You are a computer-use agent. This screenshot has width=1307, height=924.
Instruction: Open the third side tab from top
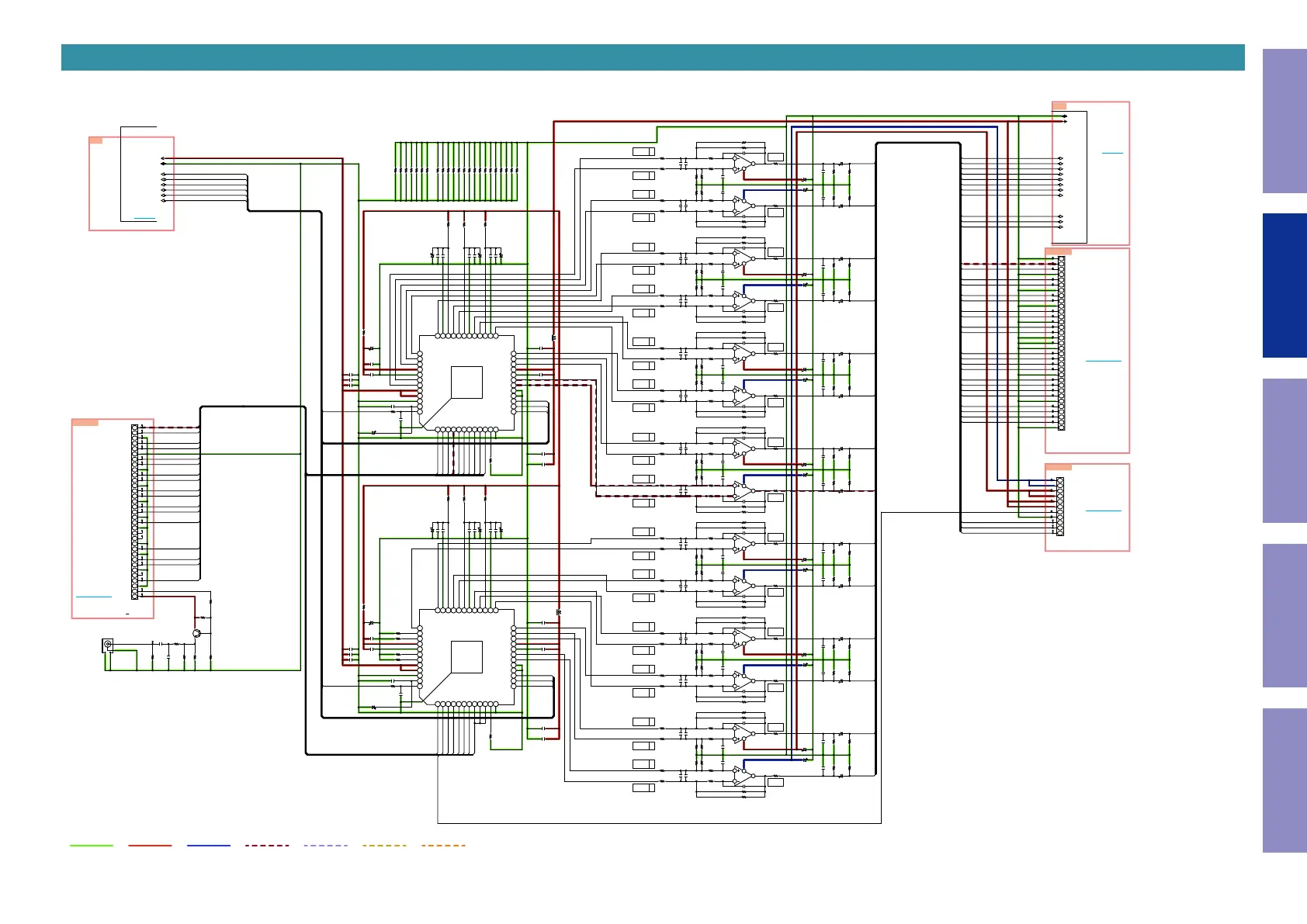tap(1284, 451)
